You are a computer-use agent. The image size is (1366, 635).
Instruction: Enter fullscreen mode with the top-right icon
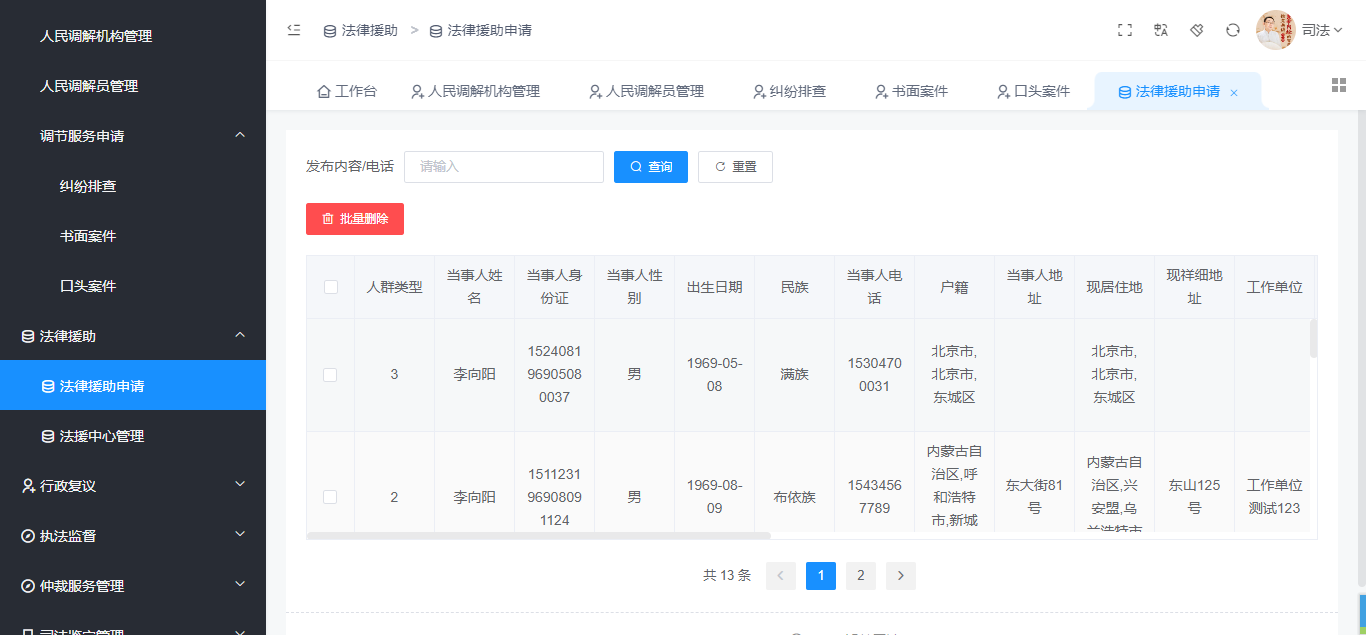1124,30
